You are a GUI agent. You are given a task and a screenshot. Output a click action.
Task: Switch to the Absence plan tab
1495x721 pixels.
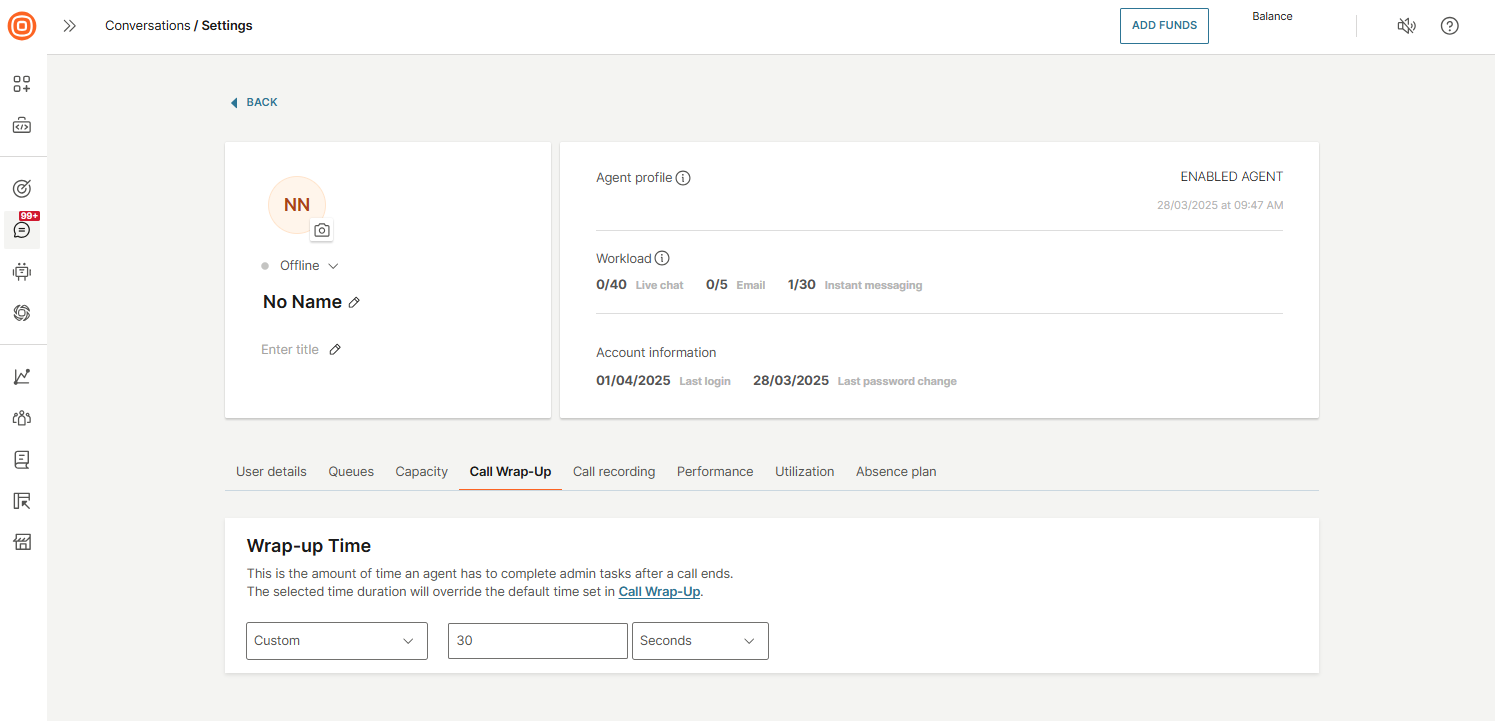896,471
